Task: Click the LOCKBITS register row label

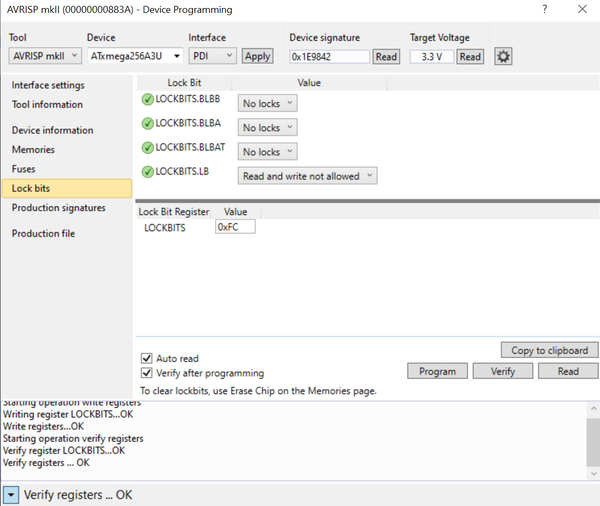Action: click(x=165, y=228)
